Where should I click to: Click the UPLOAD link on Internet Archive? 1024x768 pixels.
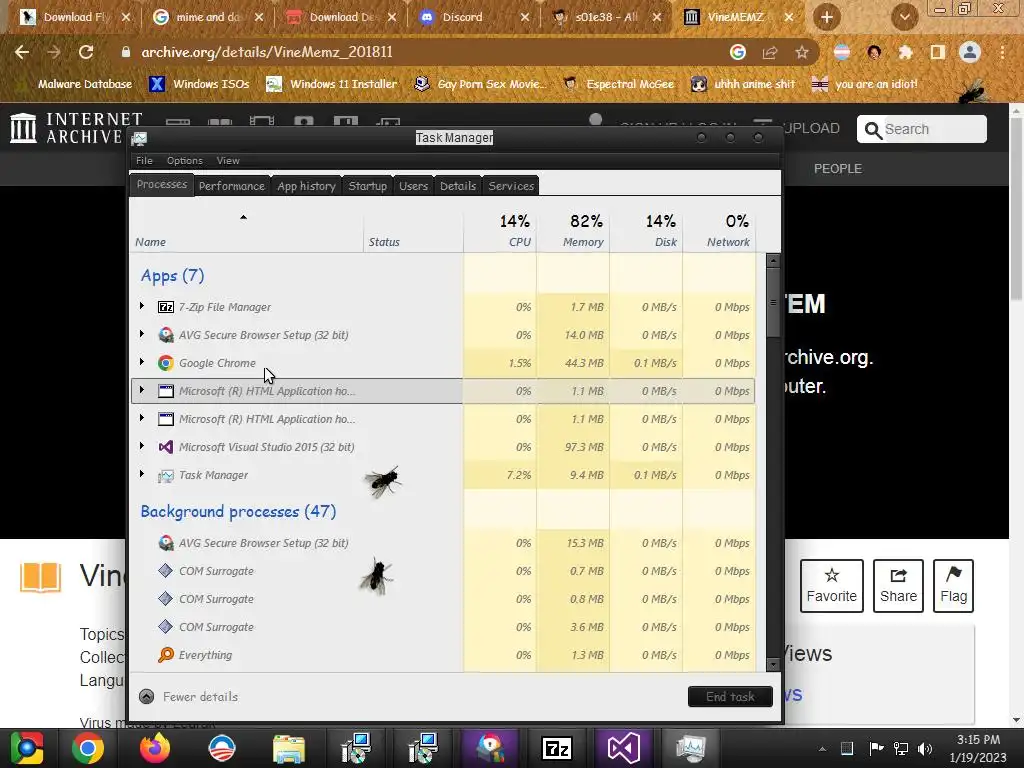810,129
